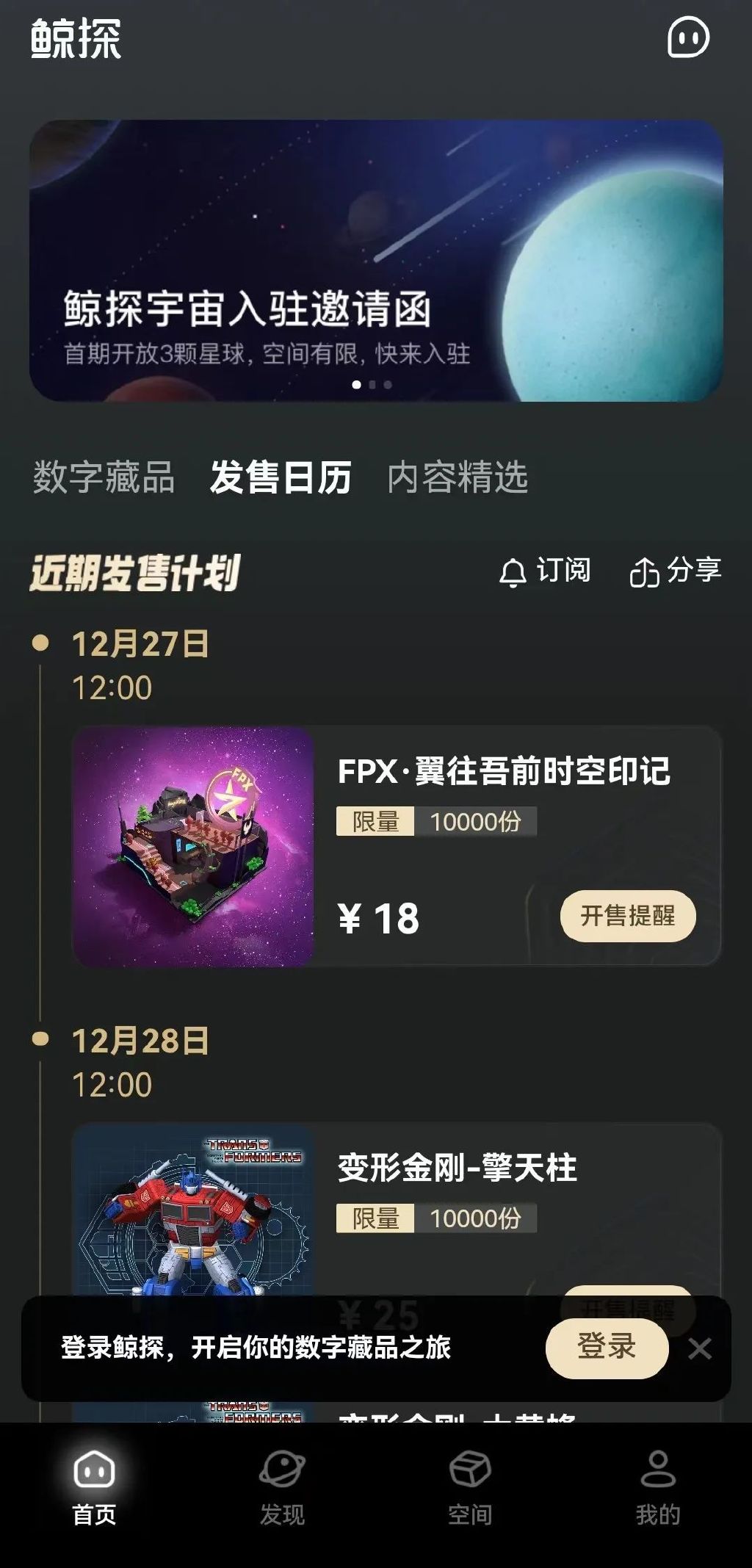Open the 发现 planet icon in bottom bar
This screenshot has height=1568, width=752.
(282, 1470)
